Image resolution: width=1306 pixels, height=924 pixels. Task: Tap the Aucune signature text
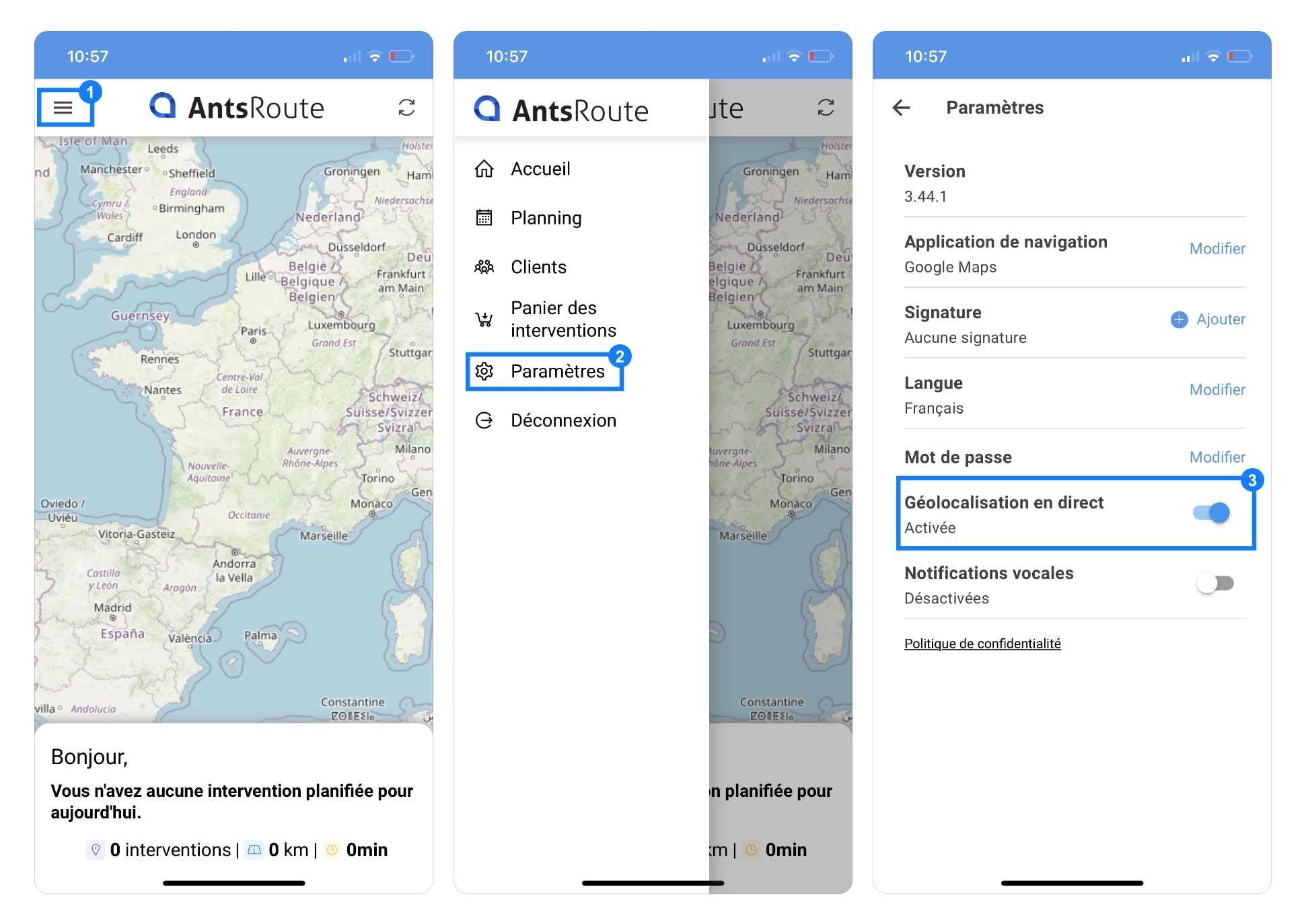tap(965, 338)
